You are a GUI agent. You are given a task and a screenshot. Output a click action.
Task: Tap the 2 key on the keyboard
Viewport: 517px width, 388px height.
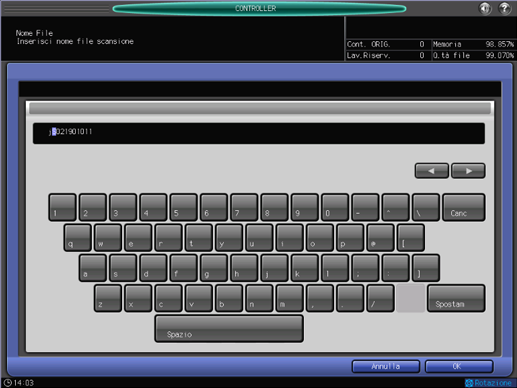coord(93,207)
